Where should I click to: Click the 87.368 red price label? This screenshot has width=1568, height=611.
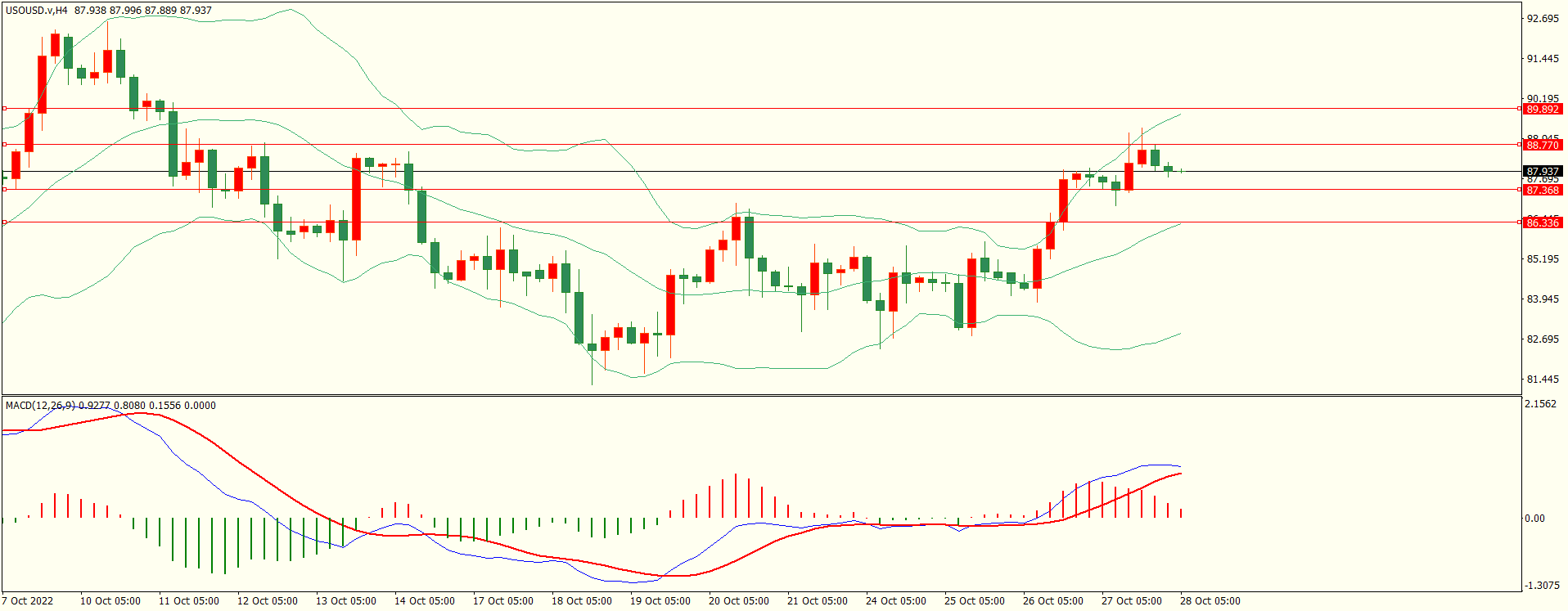tap(1542, 190)
